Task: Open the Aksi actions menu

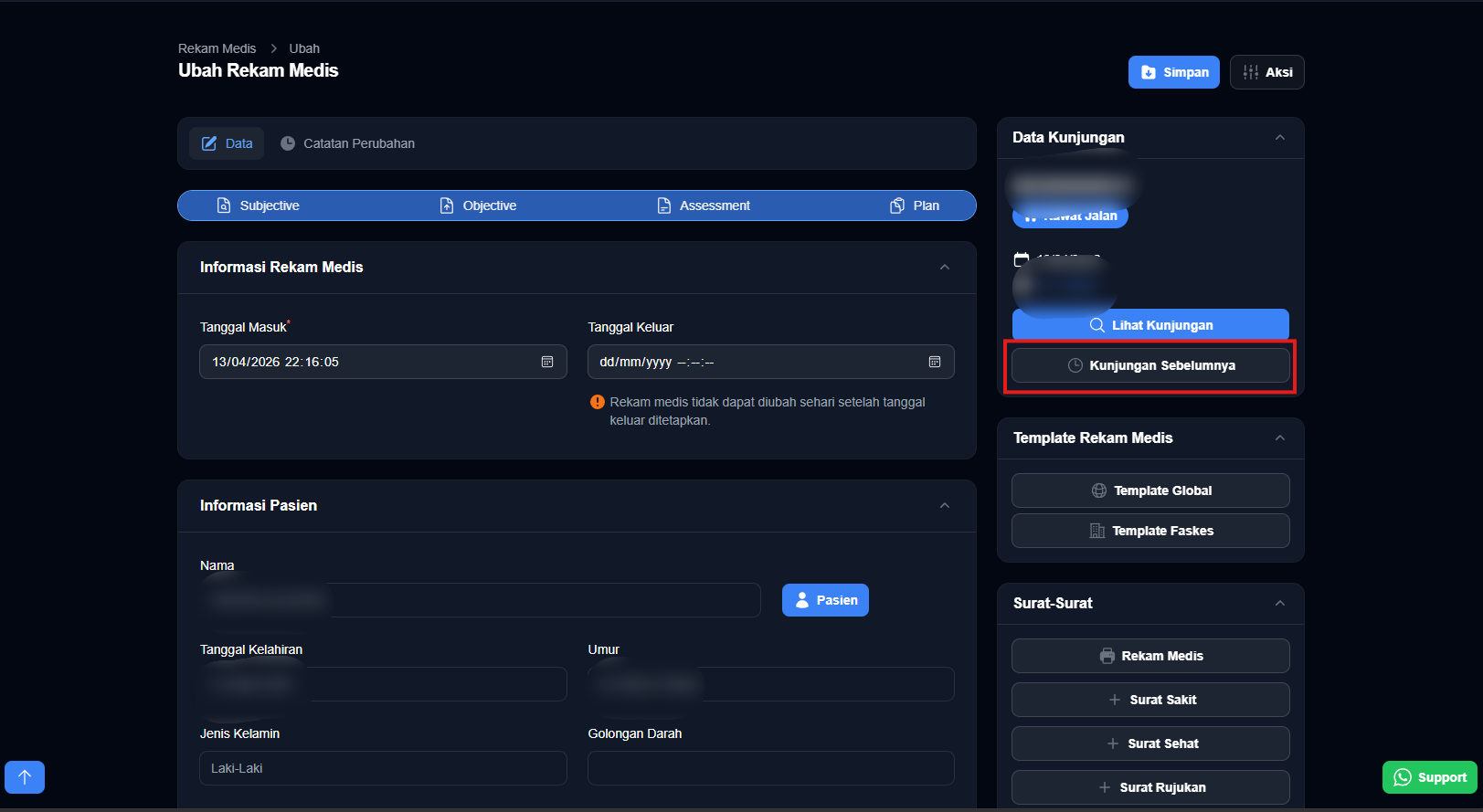Action: pos(1266,72)
